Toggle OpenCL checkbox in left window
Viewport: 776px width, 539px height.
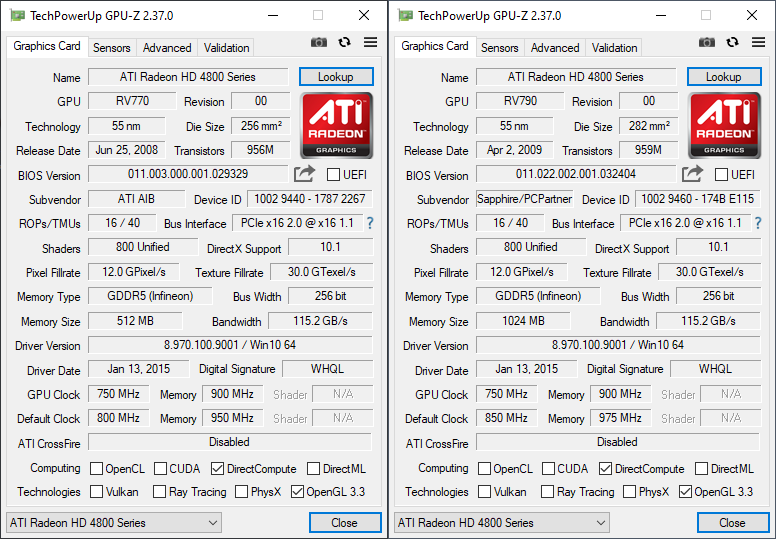click(97, 468)
